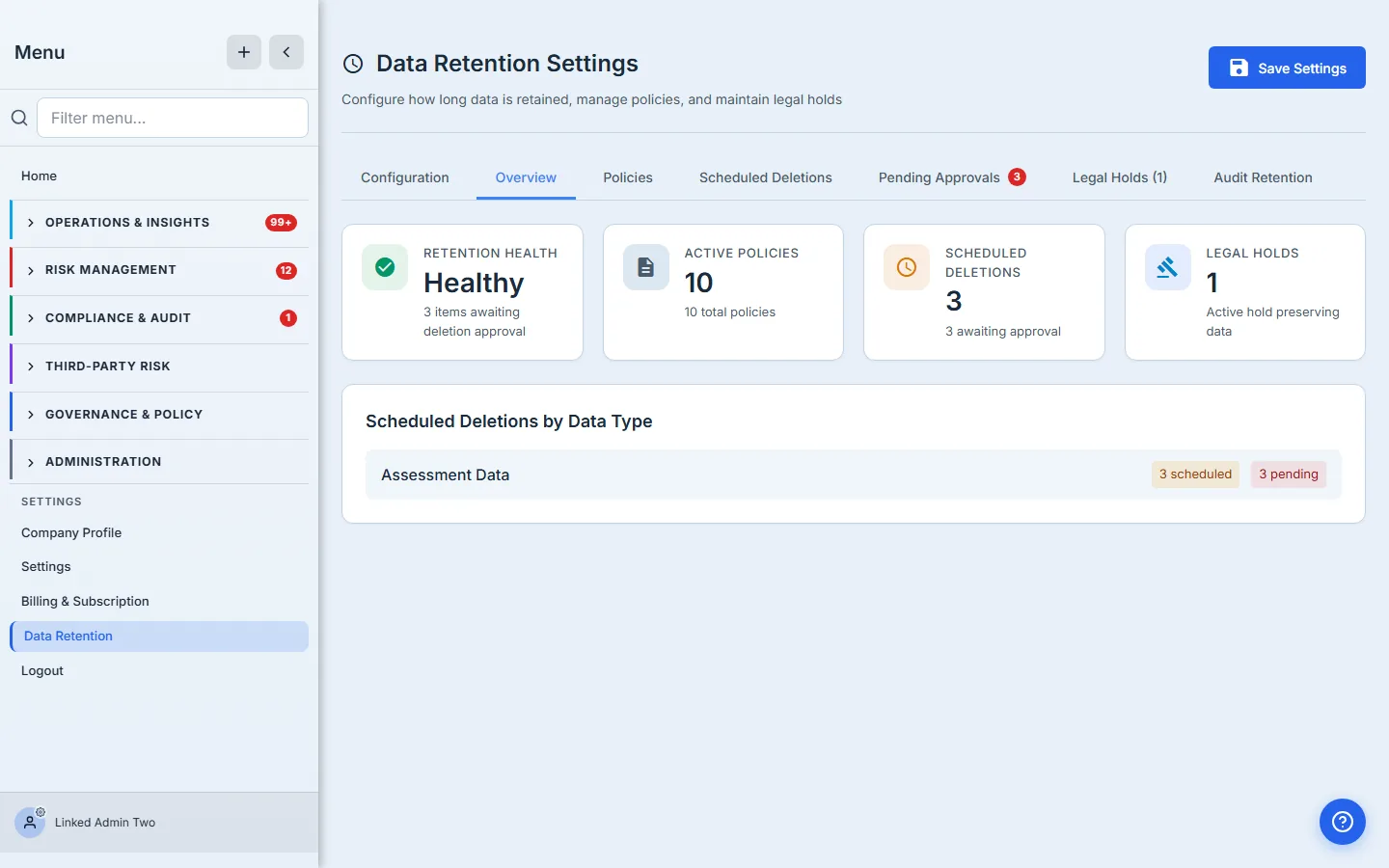Click the 'Healthy' status value

(474, 283)
